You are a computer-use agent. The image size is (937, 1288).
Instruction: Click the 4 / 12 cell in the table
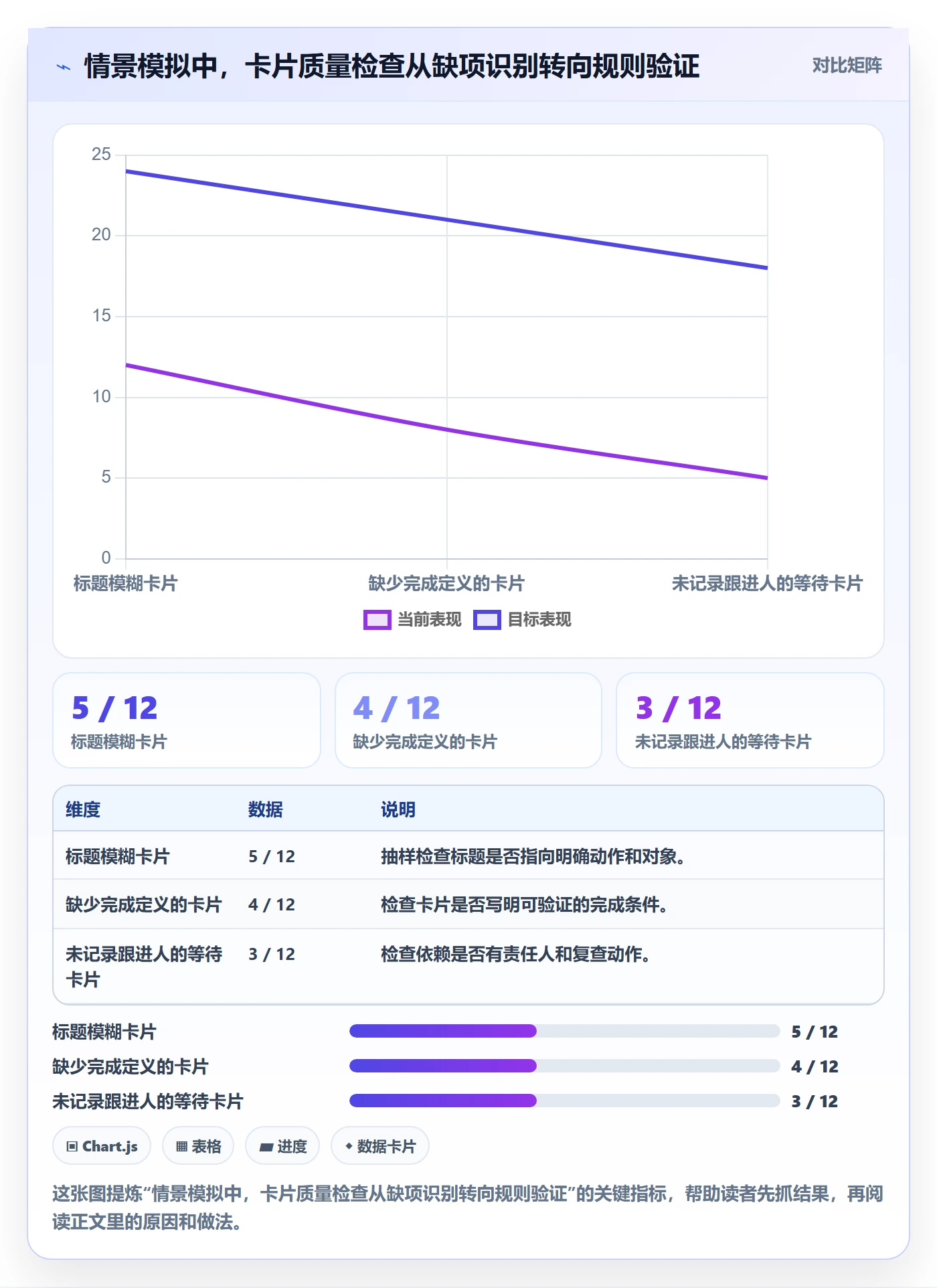(272, 904)
